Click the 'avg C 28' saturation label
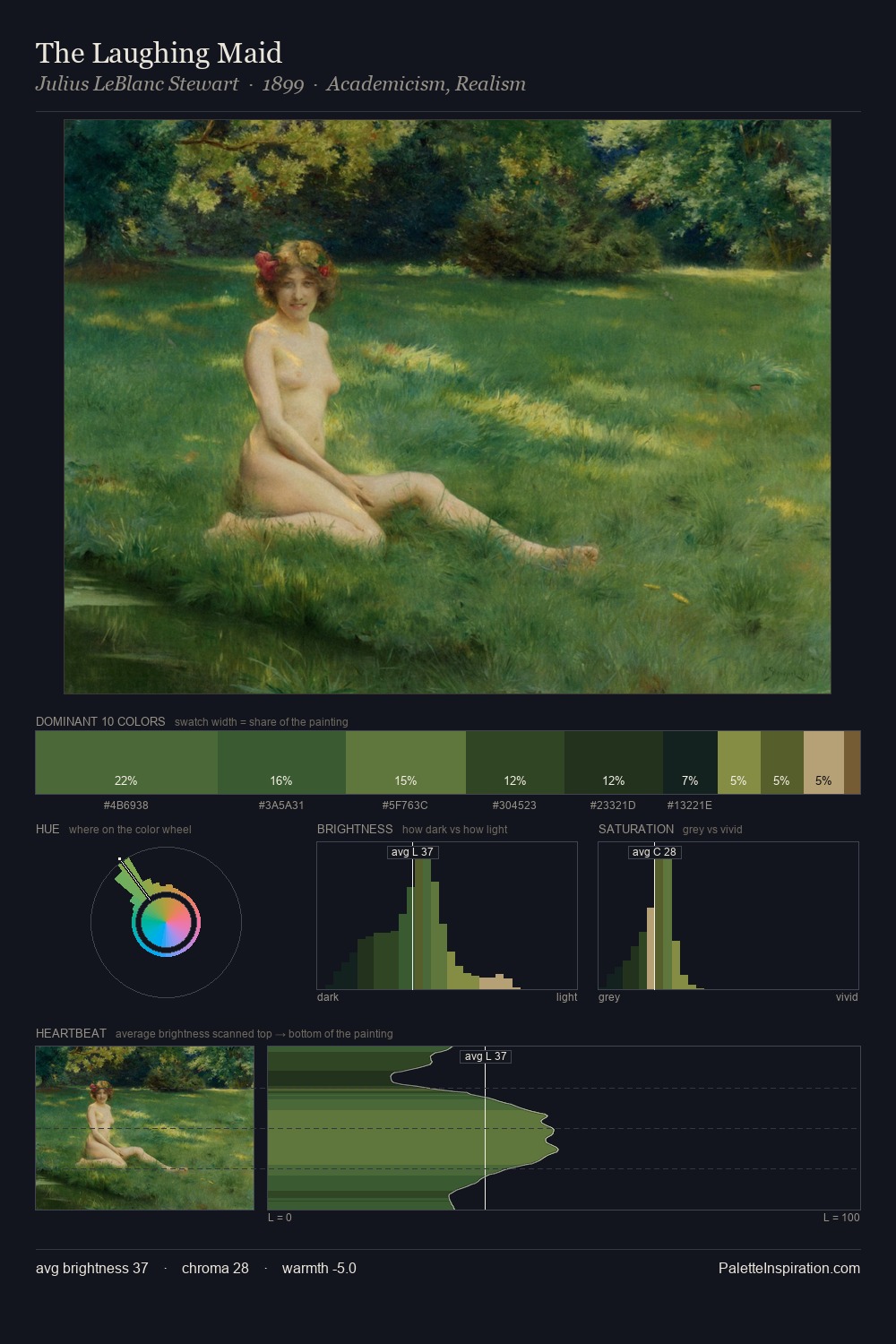 [654, 852]
